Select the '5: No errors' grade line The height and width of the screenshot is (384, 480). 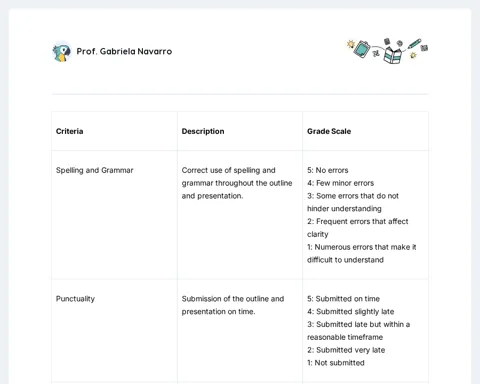click(328, 170)
